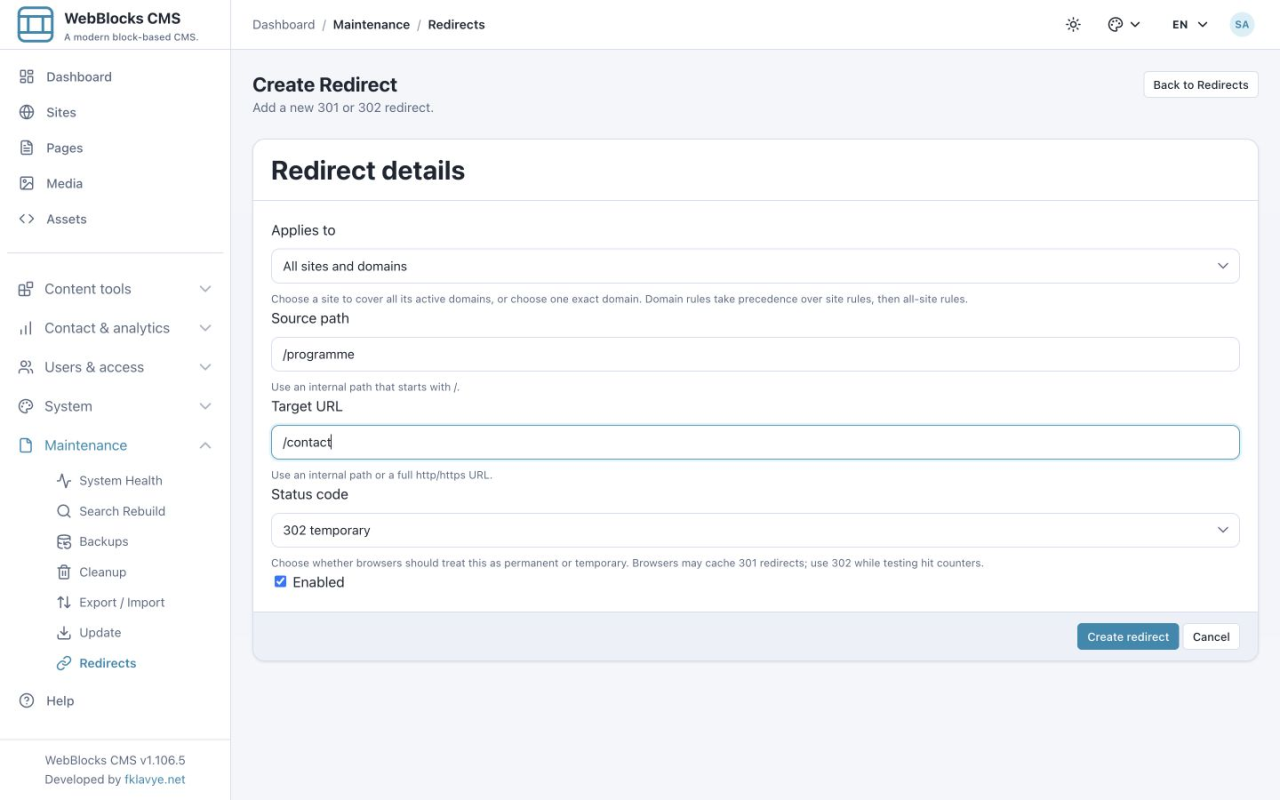Expand the Content tools section

(115, 289)
